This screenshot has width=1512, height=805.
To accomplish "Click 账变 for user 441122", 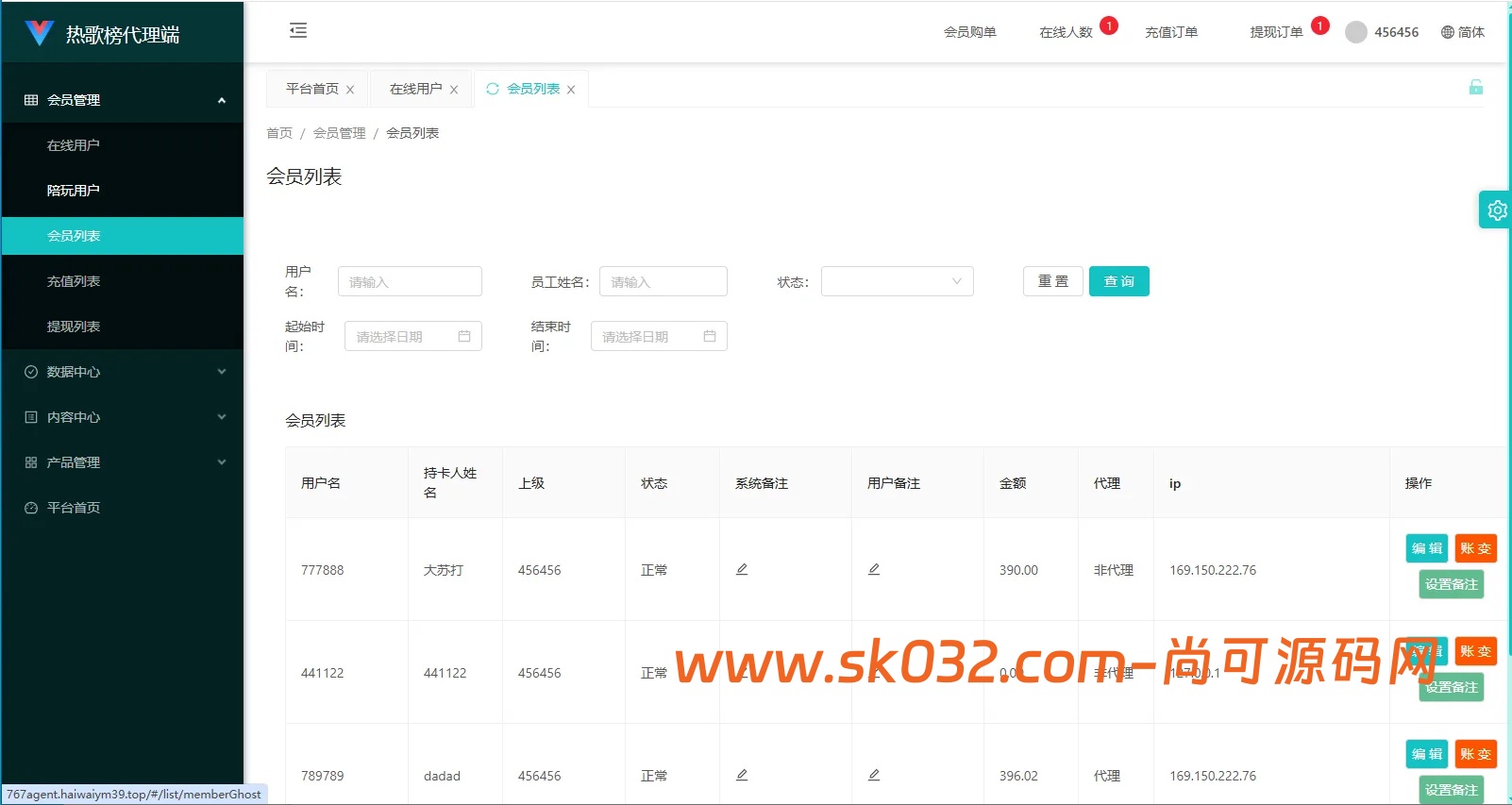I will tap(1476, 651).
